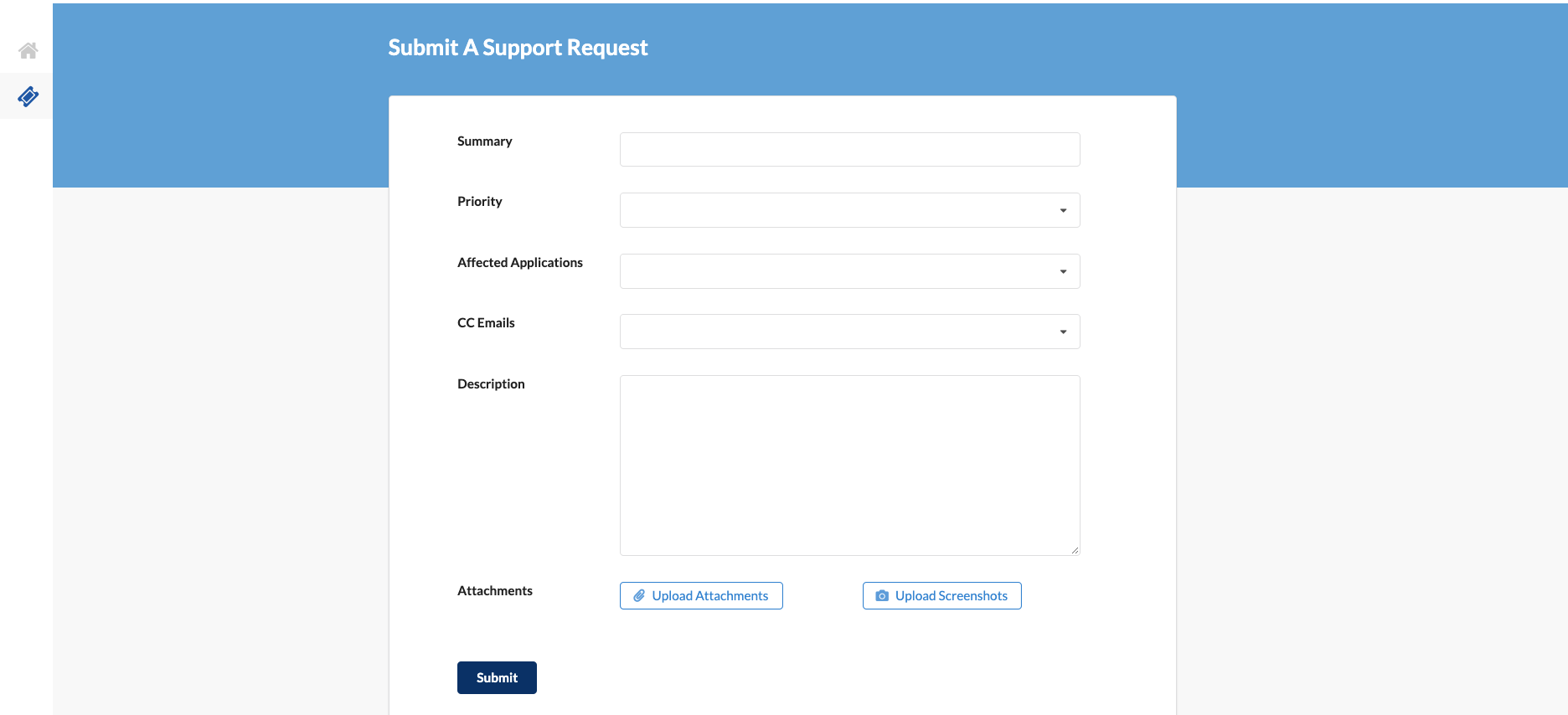Click inside the Description text area
The width and height of the screenshot is (1568, 715).
[x=849, y=465]
